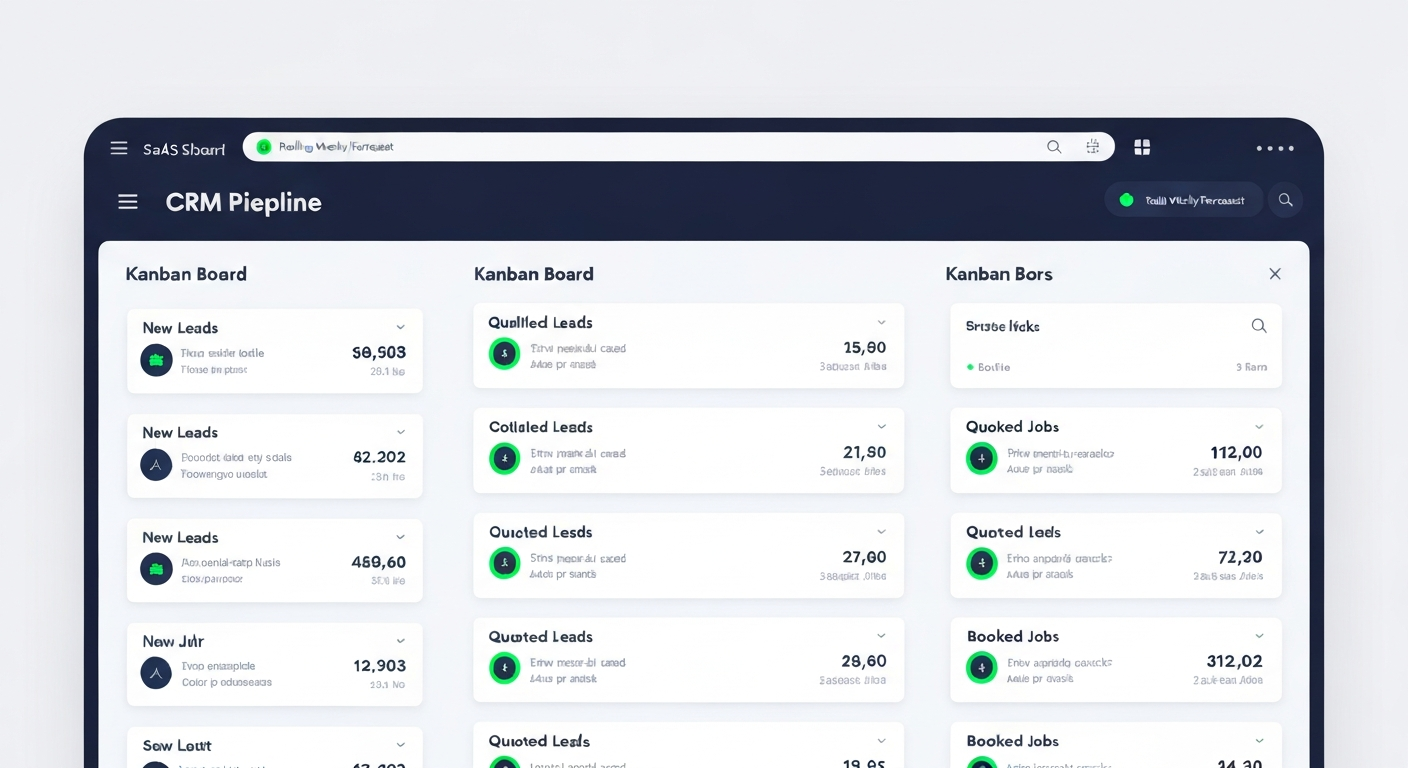Click the 72,20 value on the Quoted Leds card
The image size is (1408, 768).
(1240, 557)
